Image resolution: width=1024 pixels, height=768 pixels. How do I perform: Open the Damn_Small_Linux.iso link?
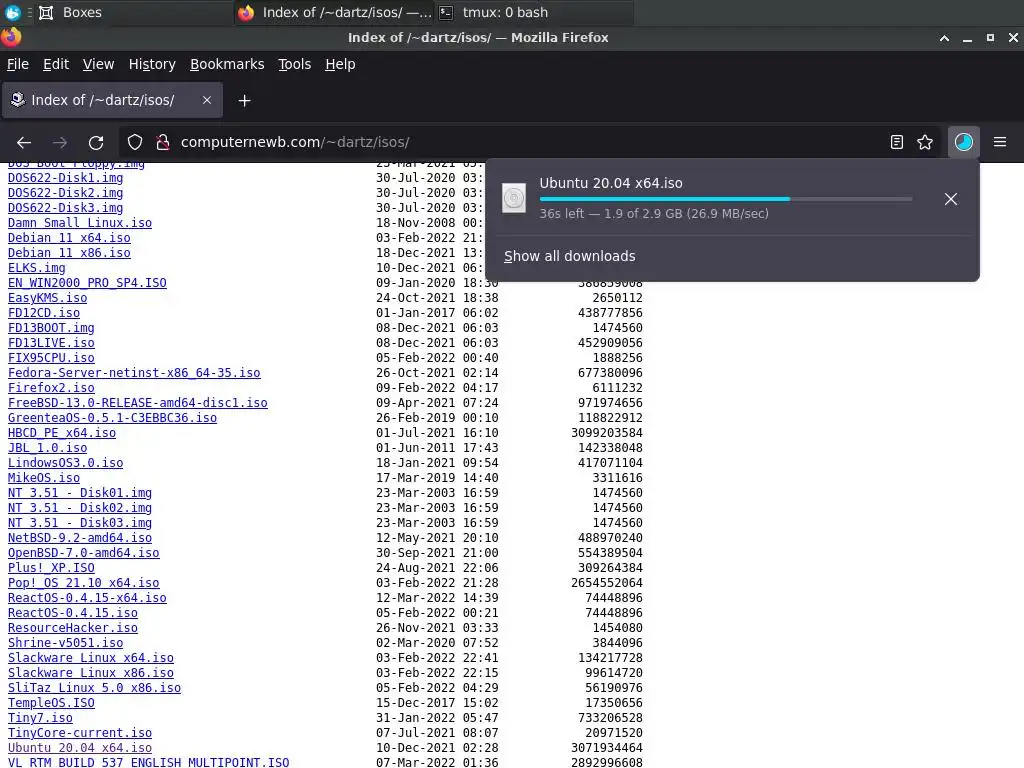(80, 223)
